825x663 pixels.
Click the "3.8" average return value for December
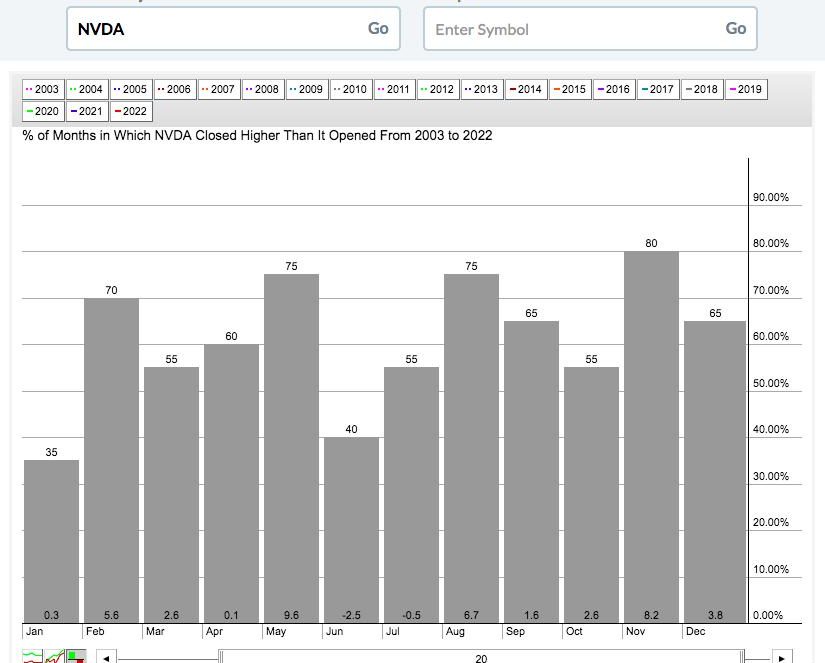[716, 615]
